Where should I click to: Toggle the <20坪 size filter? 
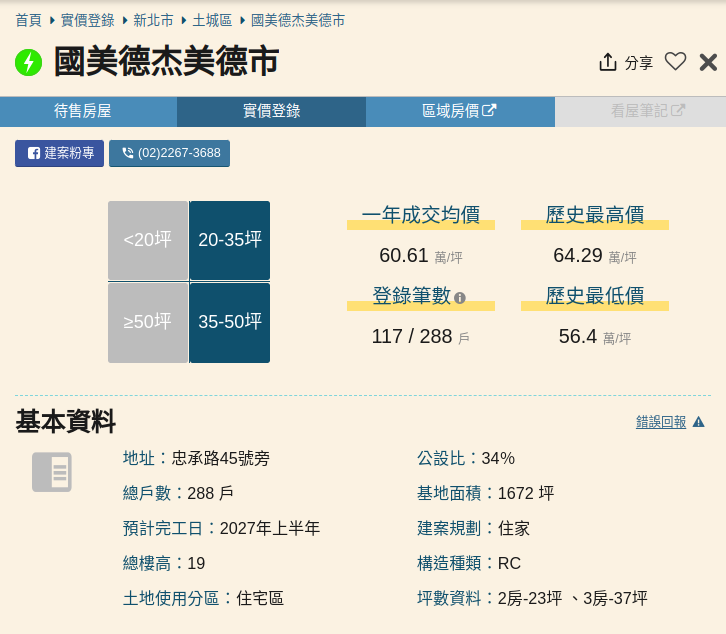pyautogui.click(x=148, y=240)
